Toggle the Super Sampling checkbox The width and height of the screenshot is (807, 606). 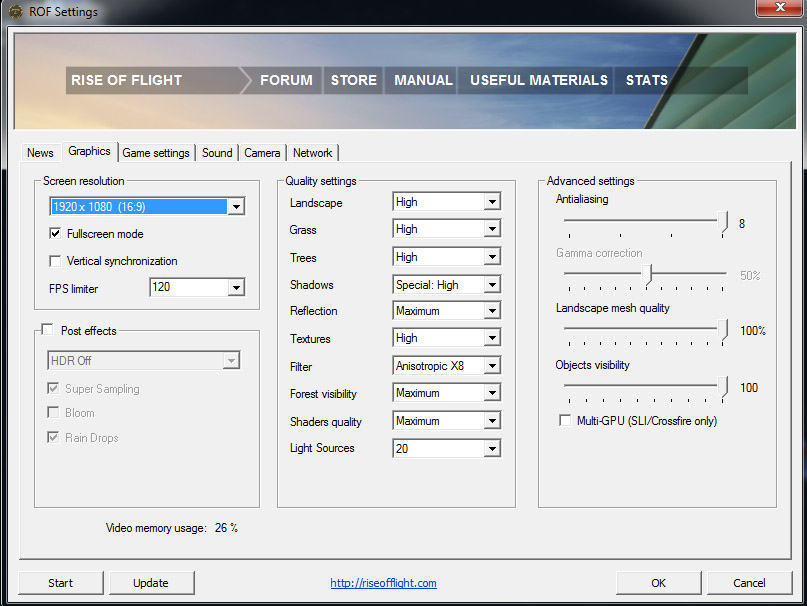tap(53, 388)
